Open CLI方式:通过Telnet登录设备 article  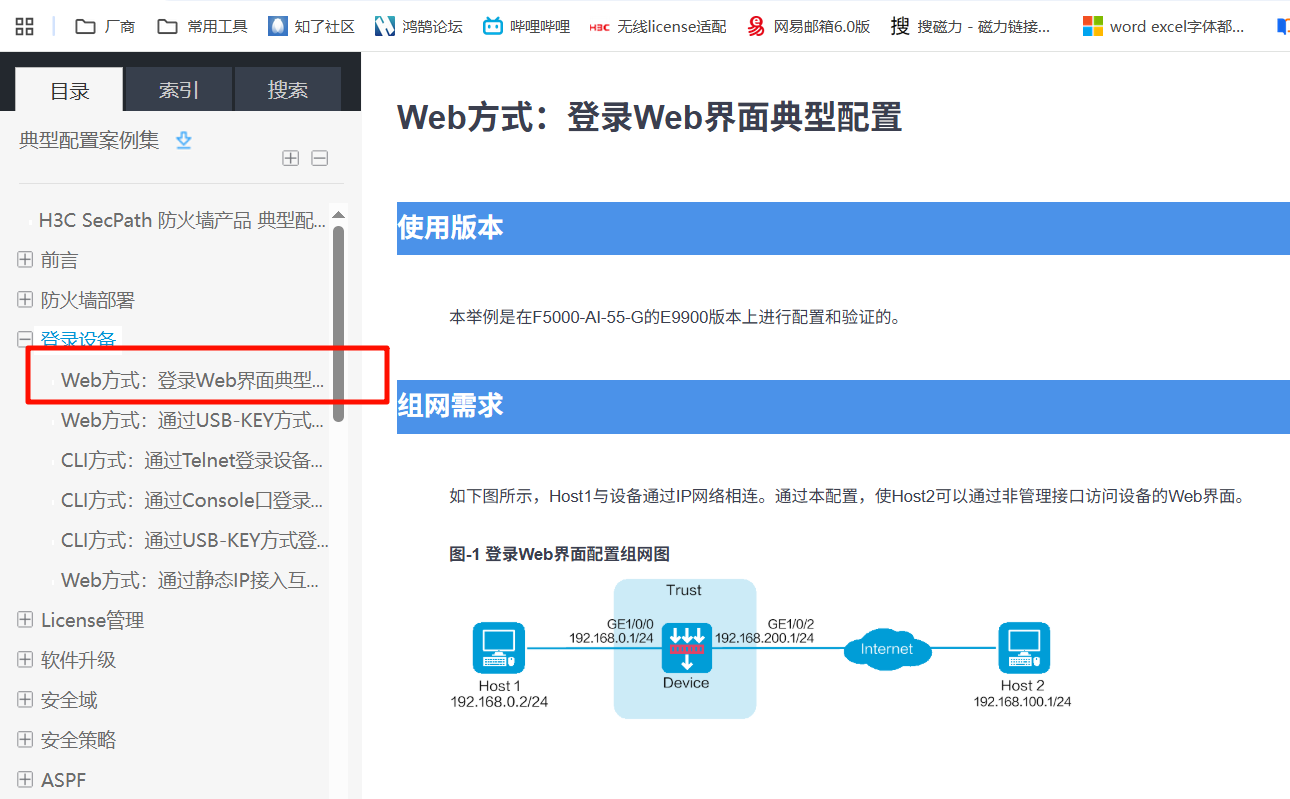(192, 460)
